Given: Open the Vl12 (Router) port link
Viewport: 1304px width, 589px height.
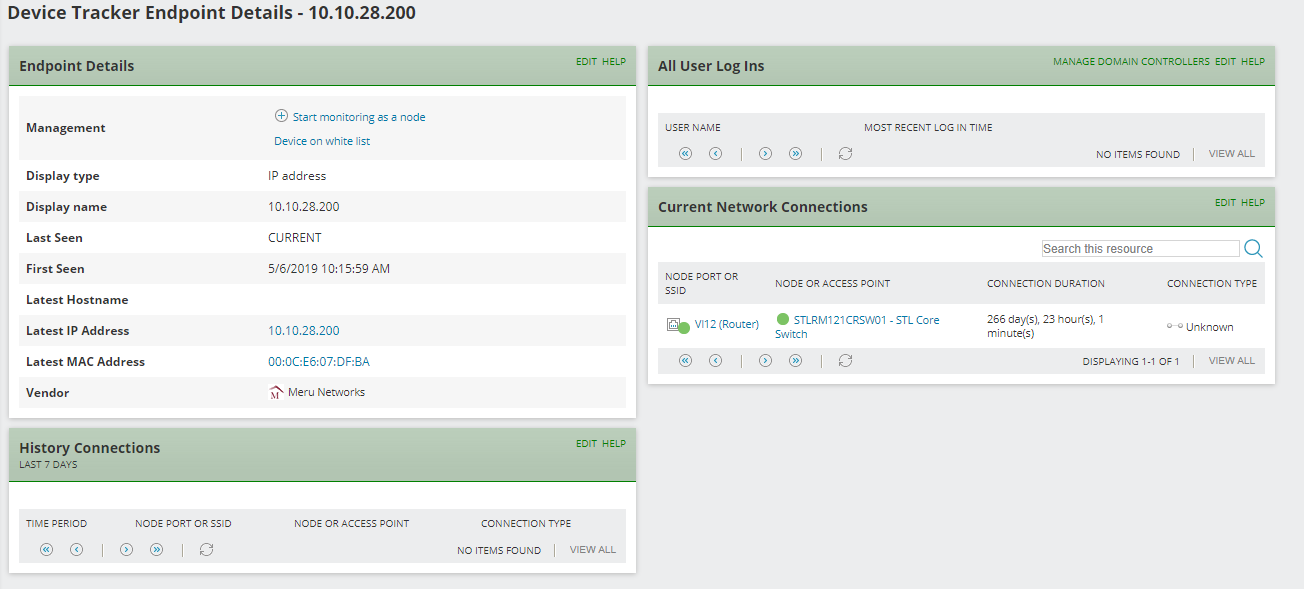Looking at the screenshot, I should point(727,325).
